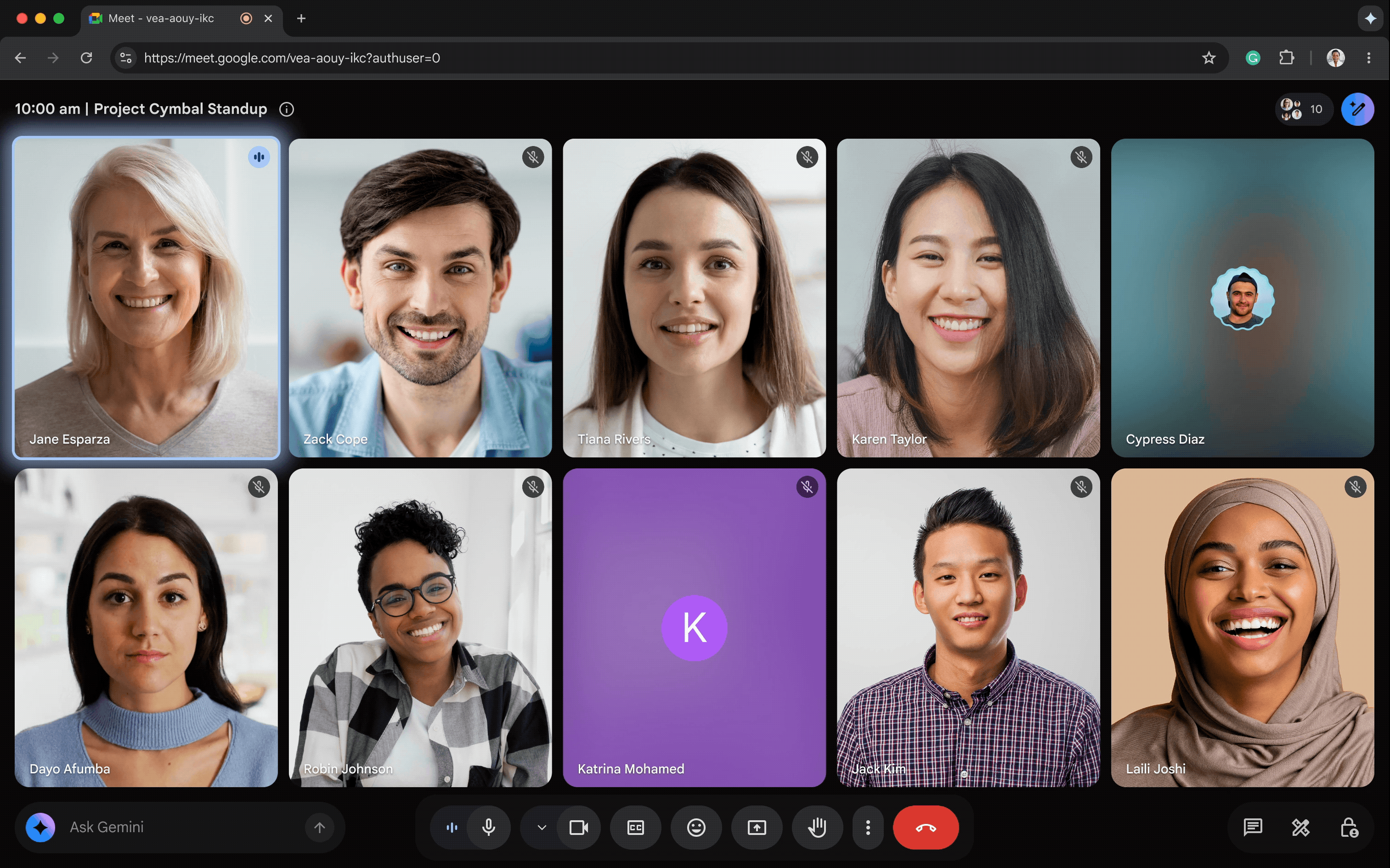This screenshot has height=868, width=1390.
Task: Toggle closed captions
Action: point(636,827)
